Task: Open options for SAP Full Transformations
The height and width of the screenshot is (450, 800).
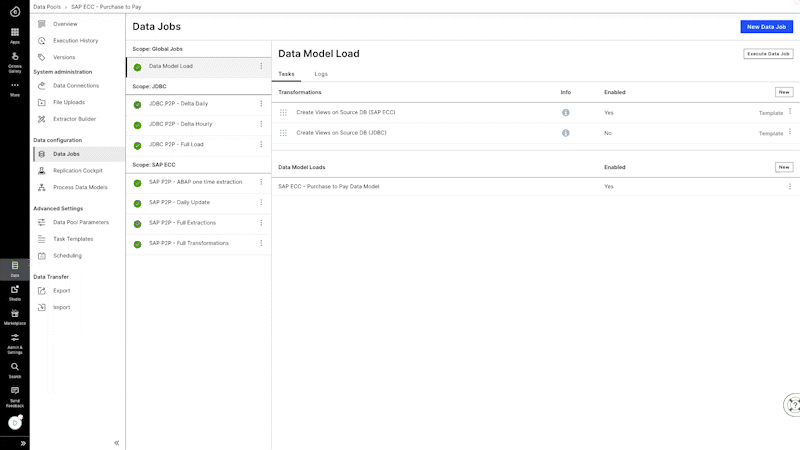Action: [261, 243]
